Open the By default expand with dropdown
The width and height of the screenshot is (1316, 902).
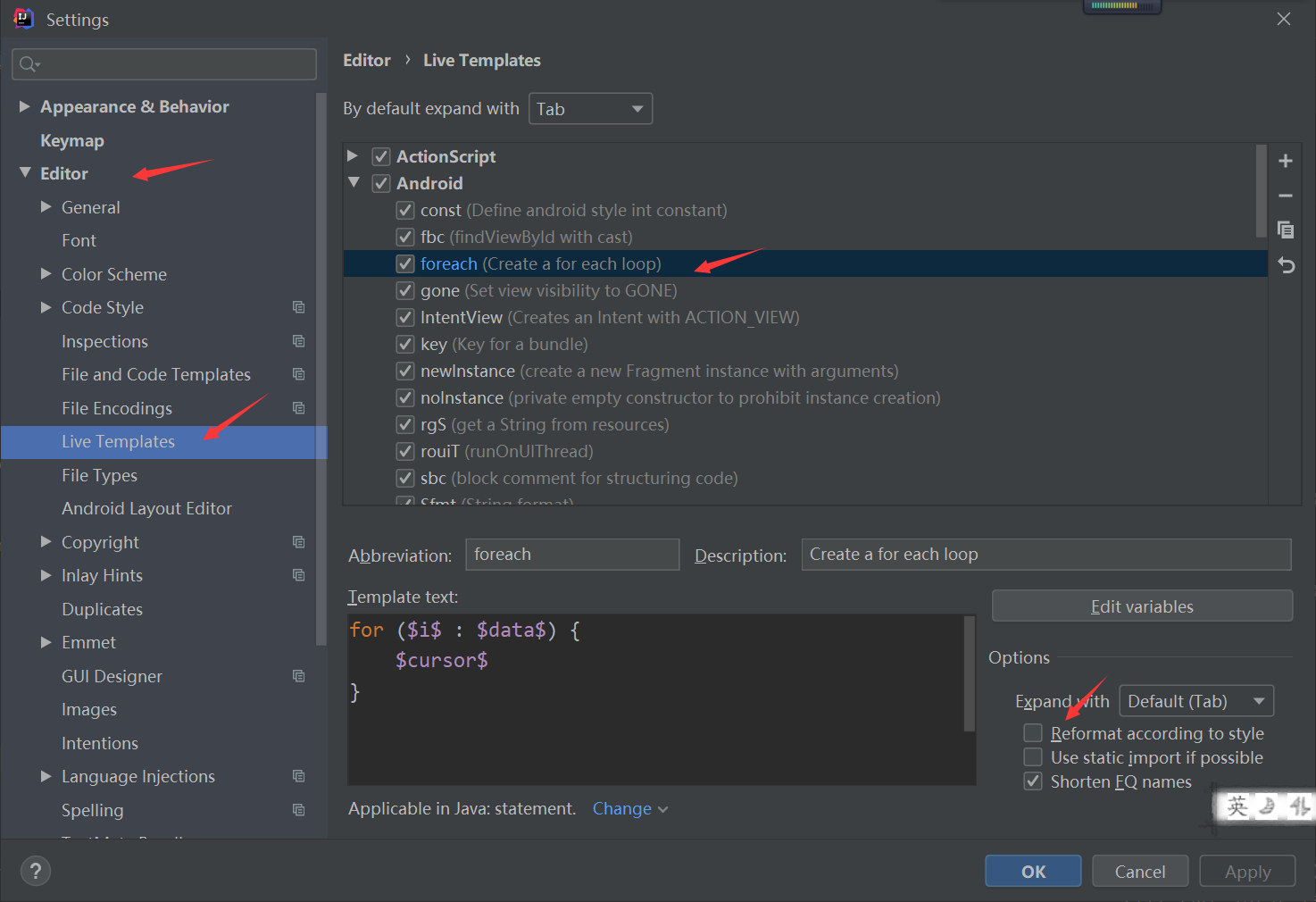590,109
